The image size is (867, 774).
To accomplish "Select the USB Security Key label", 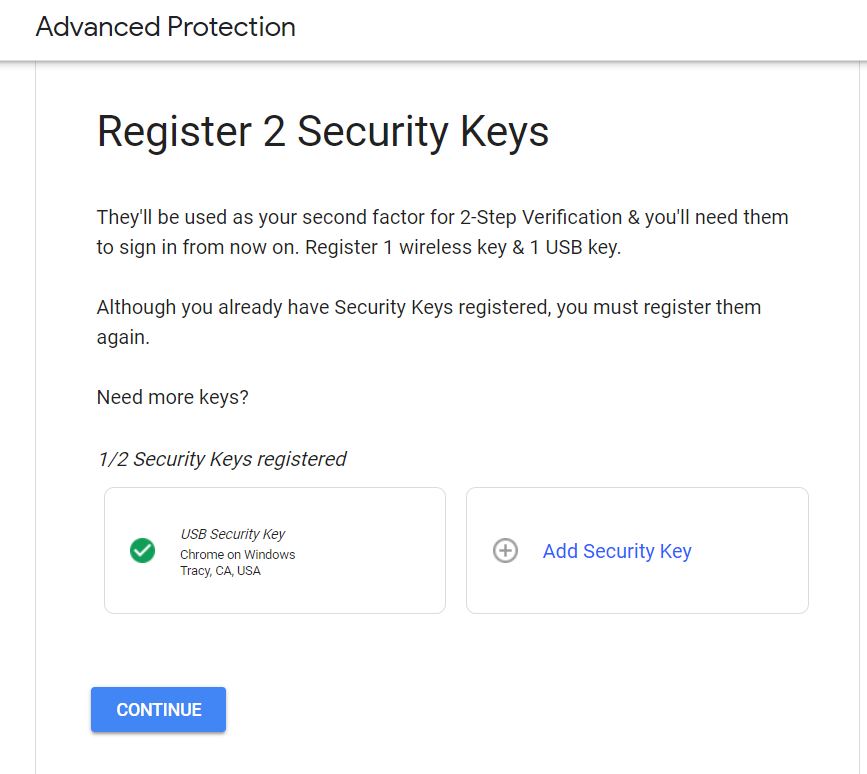I will pos(233,534).
